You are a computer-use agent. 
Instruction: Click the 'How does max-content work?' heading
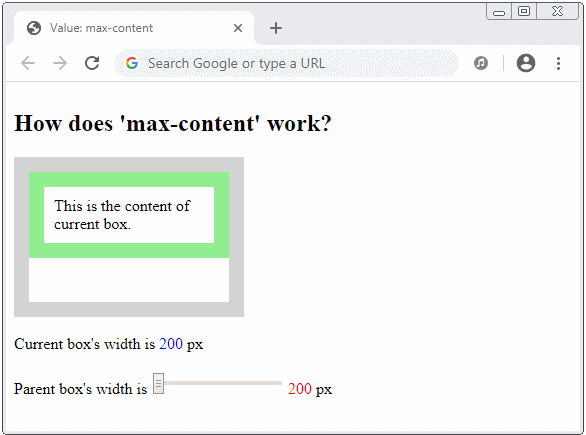pos(173,123)
